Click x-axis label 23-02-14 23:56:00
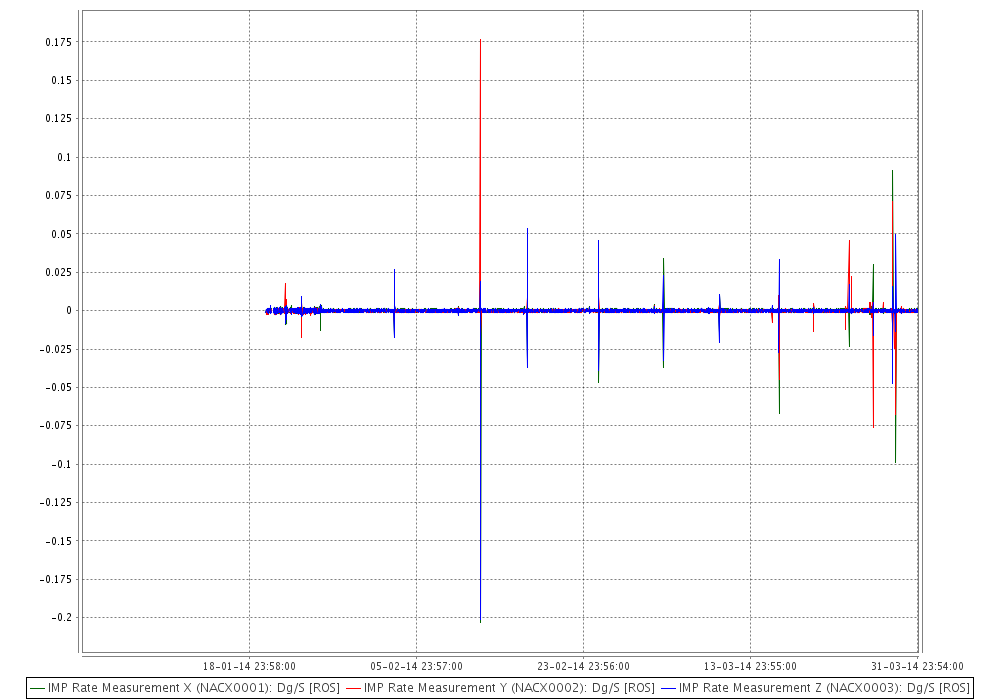The height and width of the screenshot is (700, 1000). coord(584,666)
